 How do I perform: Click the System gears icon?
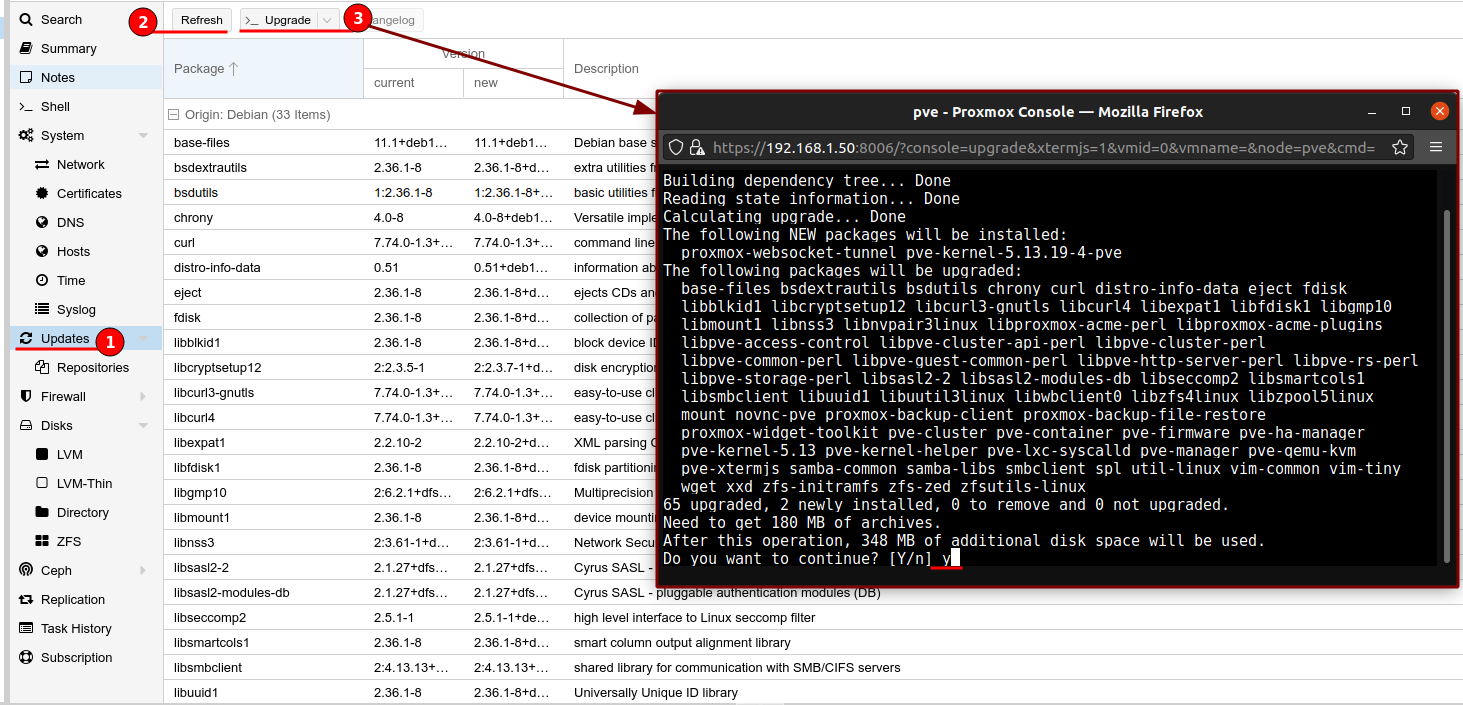tap(26, 136)
